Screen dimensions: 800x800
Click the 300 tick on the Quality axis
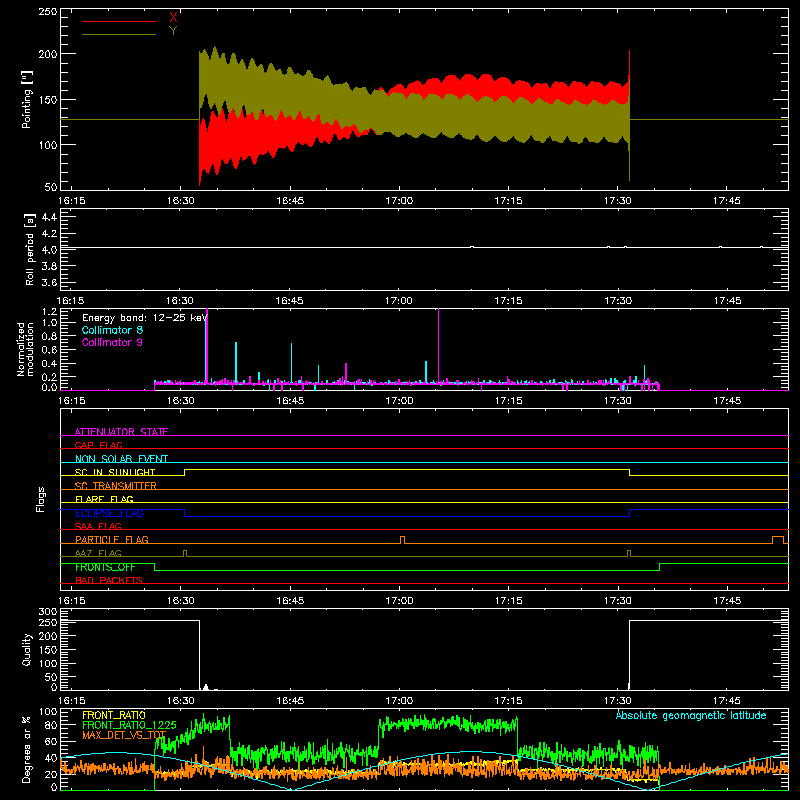pos(48,612)
